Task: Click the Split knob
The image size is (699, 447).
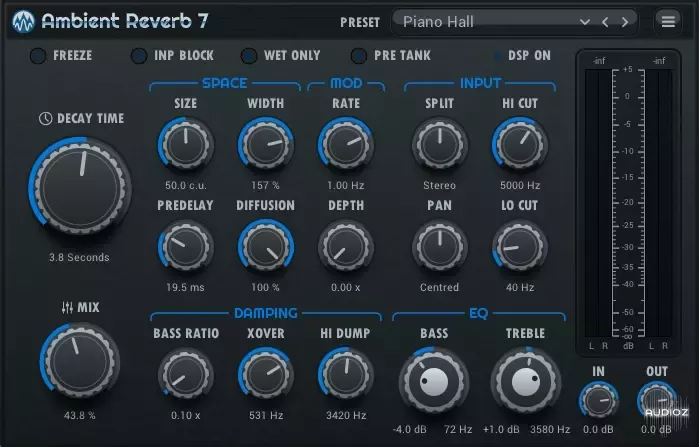Action: 440,145
